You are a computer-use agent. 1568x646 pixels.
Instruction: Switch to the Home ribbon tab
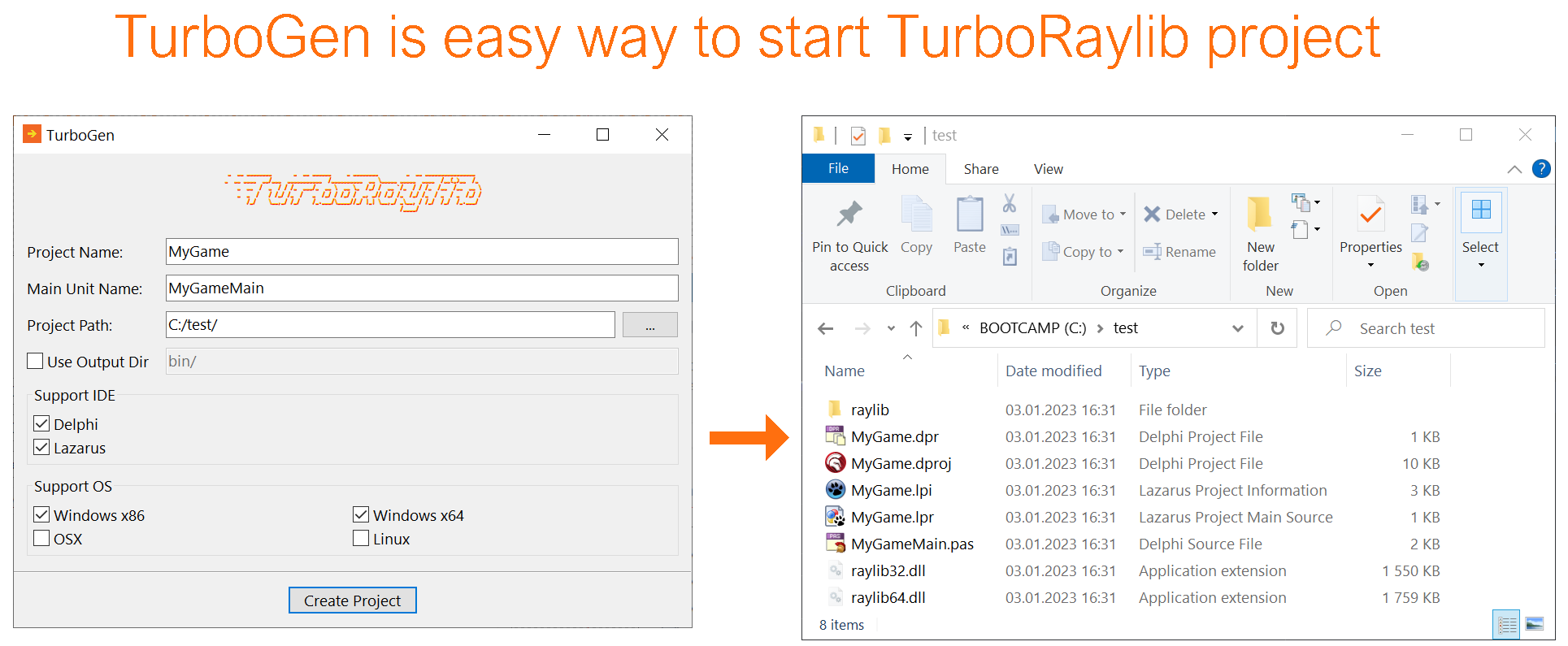pos(910,168)
